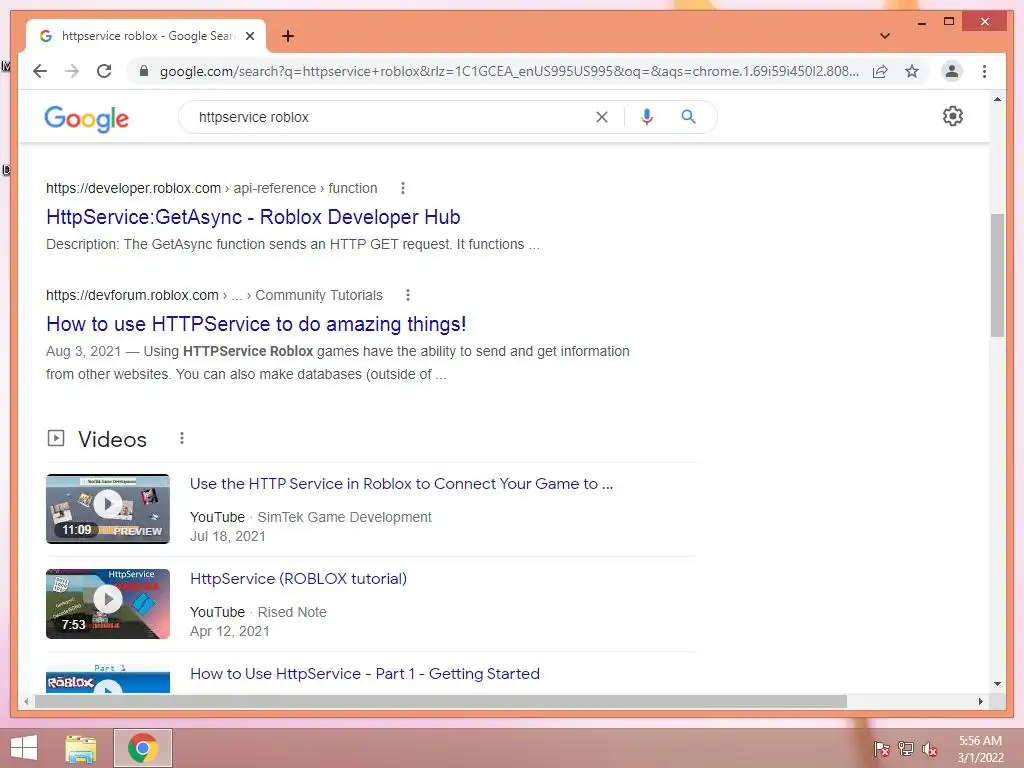
Task: Click Rised Note channel text
Action: coord(292,612)
